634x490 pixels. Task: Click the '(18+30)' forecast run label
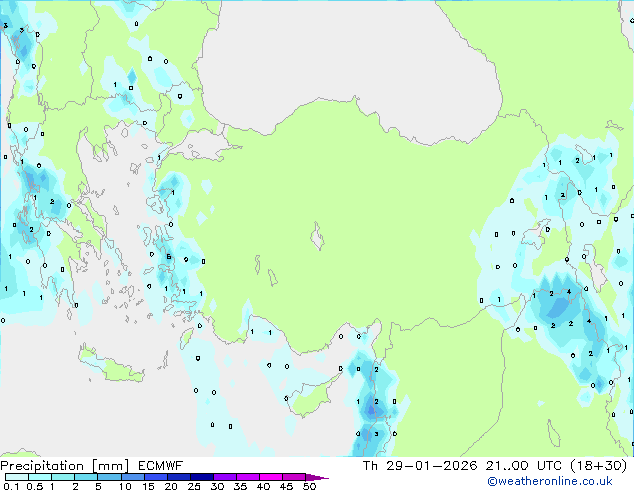599,466
